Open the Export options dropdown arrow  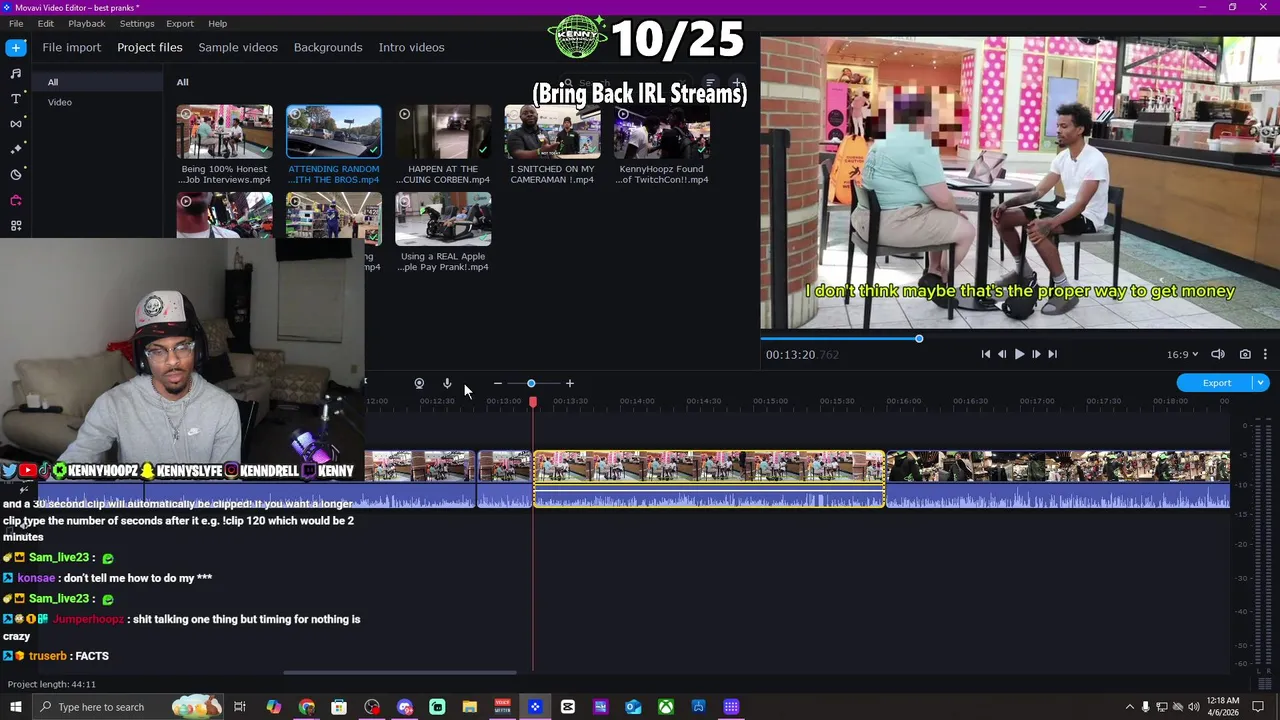[1261, 383]
